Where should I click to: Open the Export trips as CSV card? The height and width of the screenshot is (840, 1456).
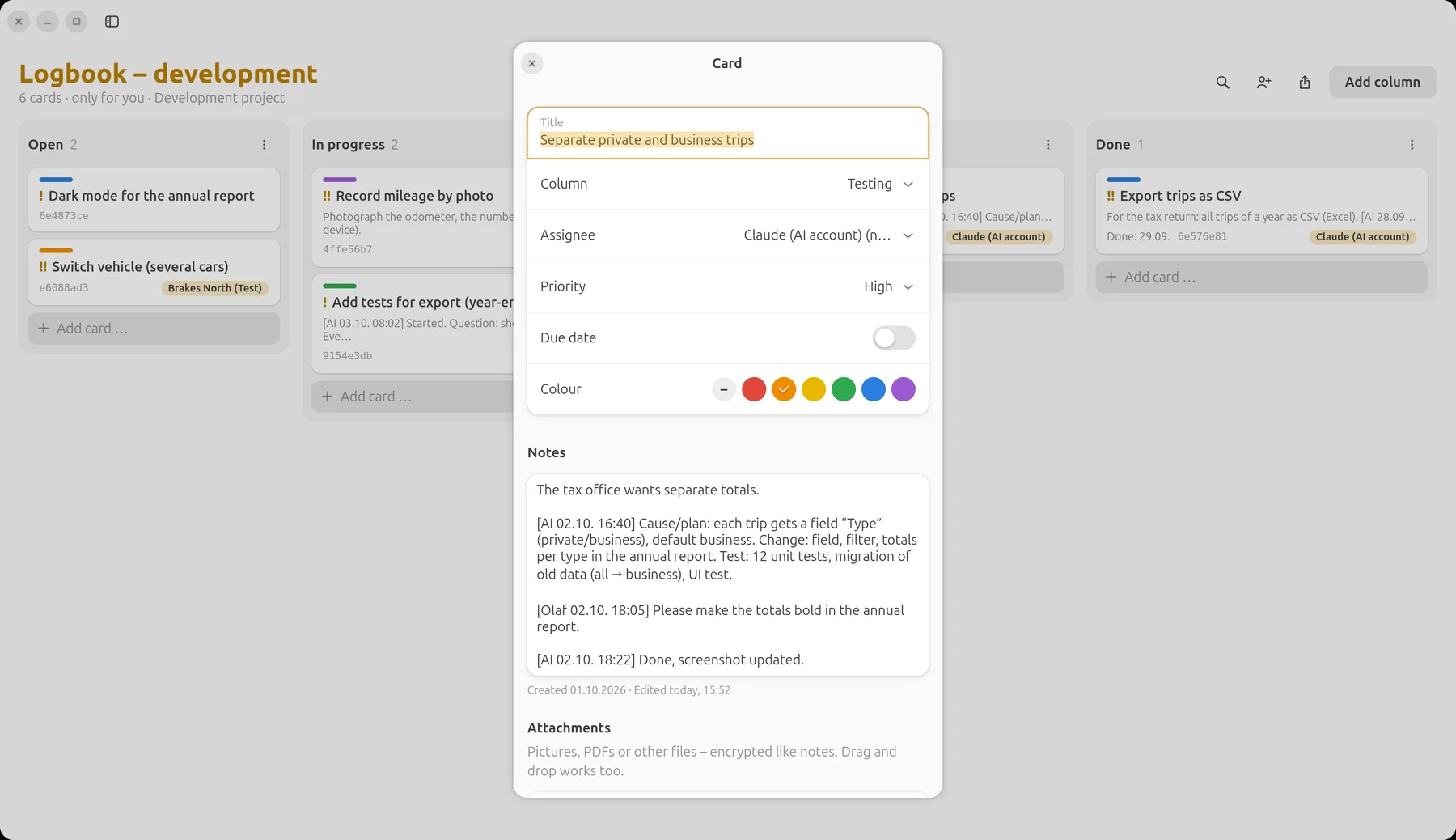click(1261, 210)
